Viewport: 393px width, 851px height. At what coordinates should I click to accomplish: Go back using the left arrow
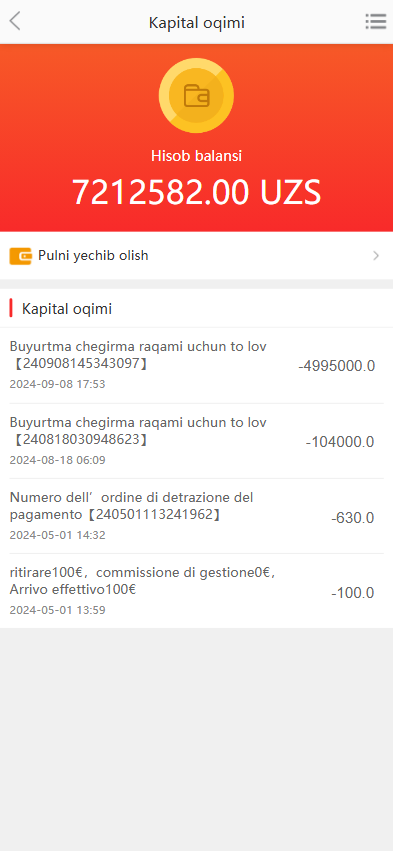click(x=15, y=22)
